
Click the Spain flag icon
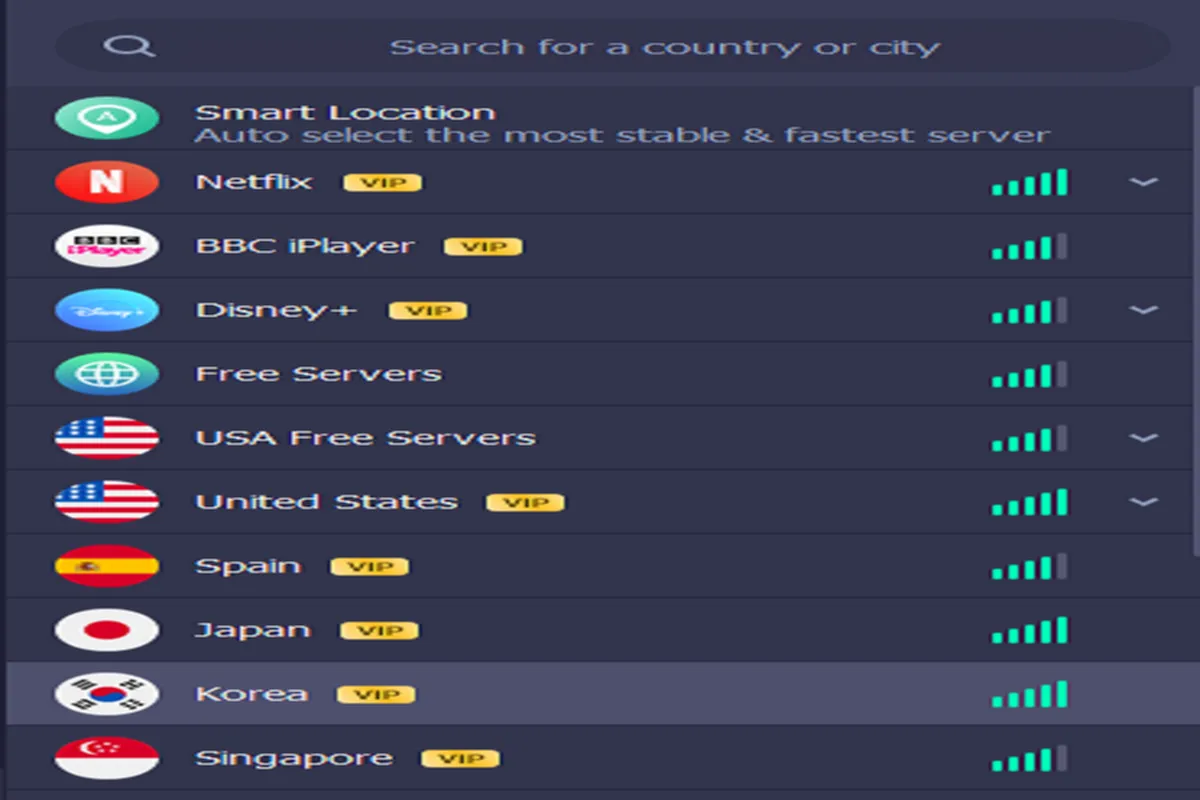106,566
